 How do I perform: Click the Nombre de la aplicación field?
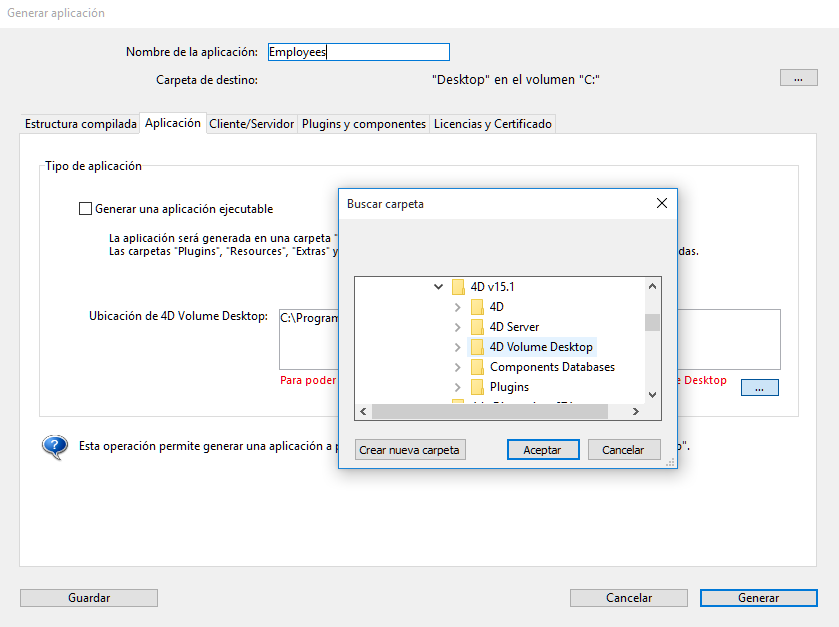[358, 52]
